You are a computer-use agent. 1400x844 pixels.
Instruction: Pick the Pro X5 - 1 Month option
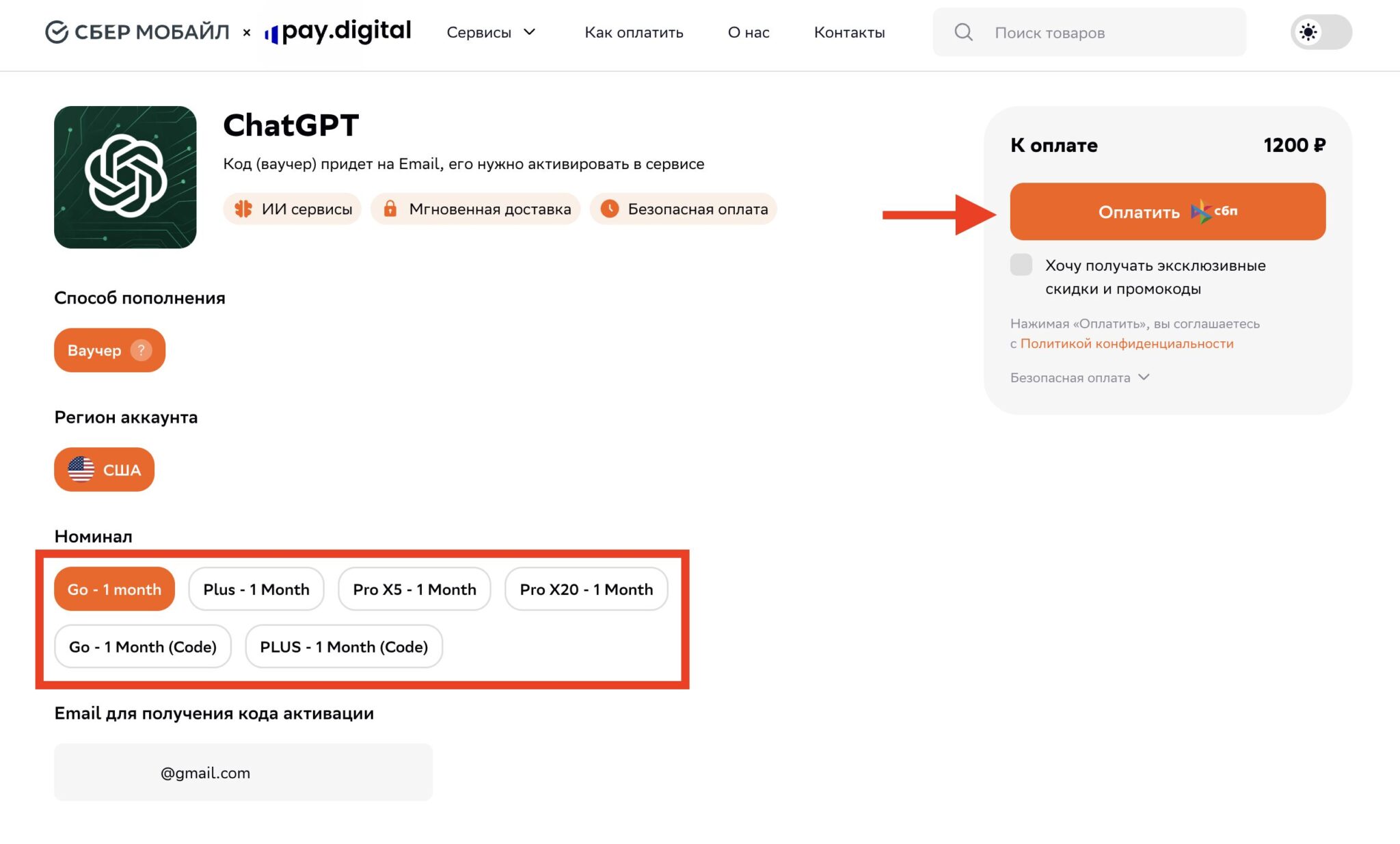414,589
